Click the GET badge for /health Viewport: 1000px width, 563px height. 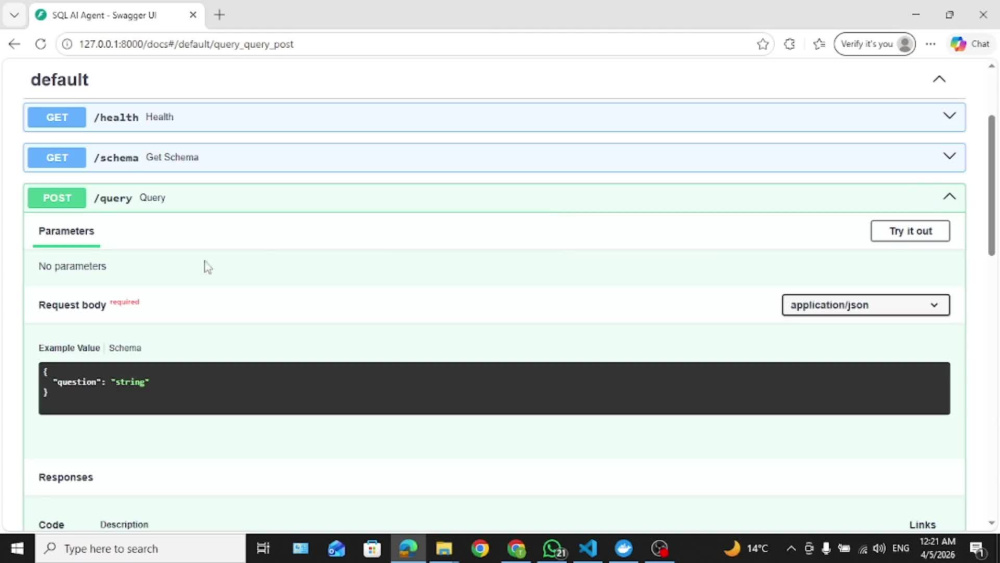(57, 117)
